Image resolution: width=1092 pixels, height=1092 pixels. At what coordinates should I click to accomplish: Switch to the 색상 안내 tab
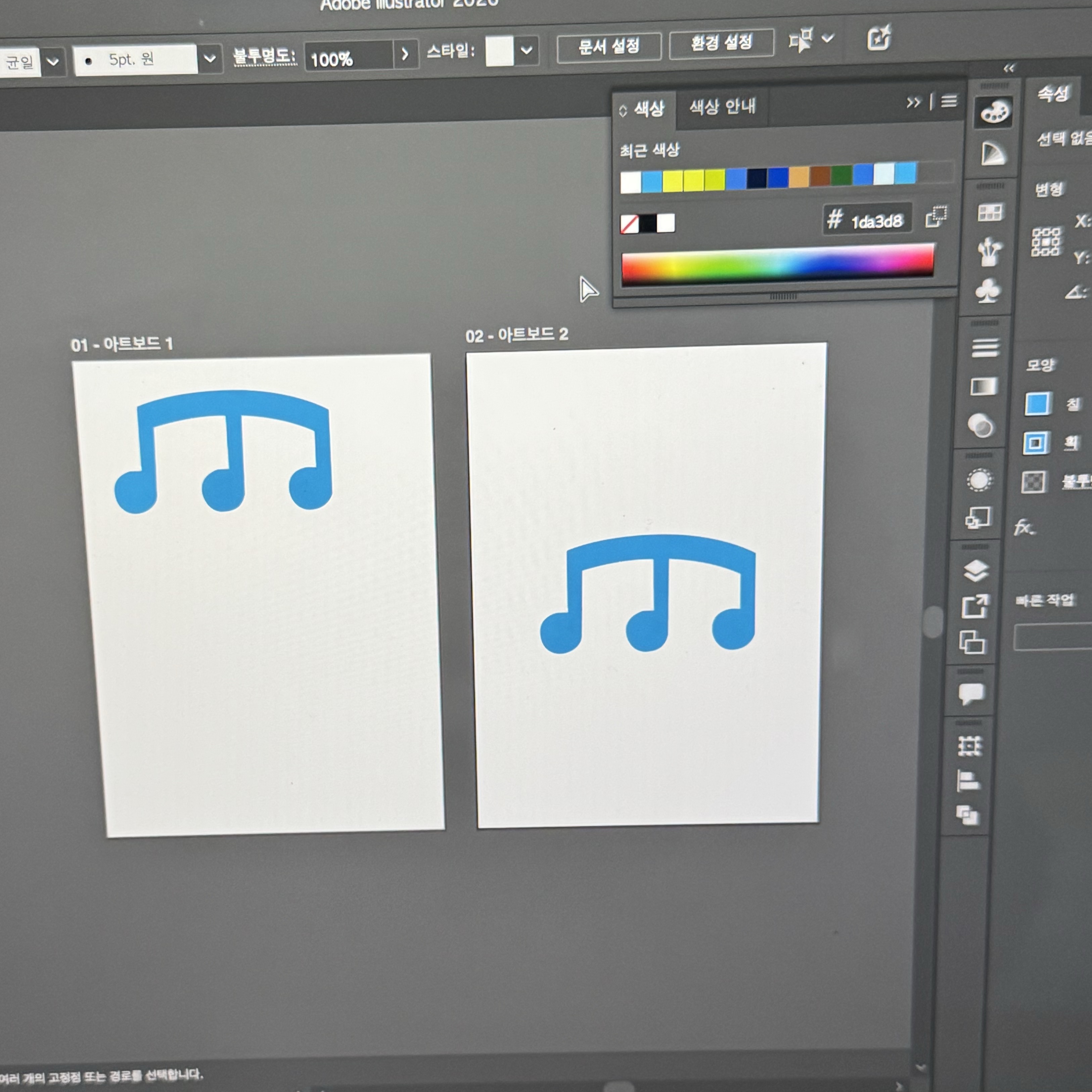point(722,106)
